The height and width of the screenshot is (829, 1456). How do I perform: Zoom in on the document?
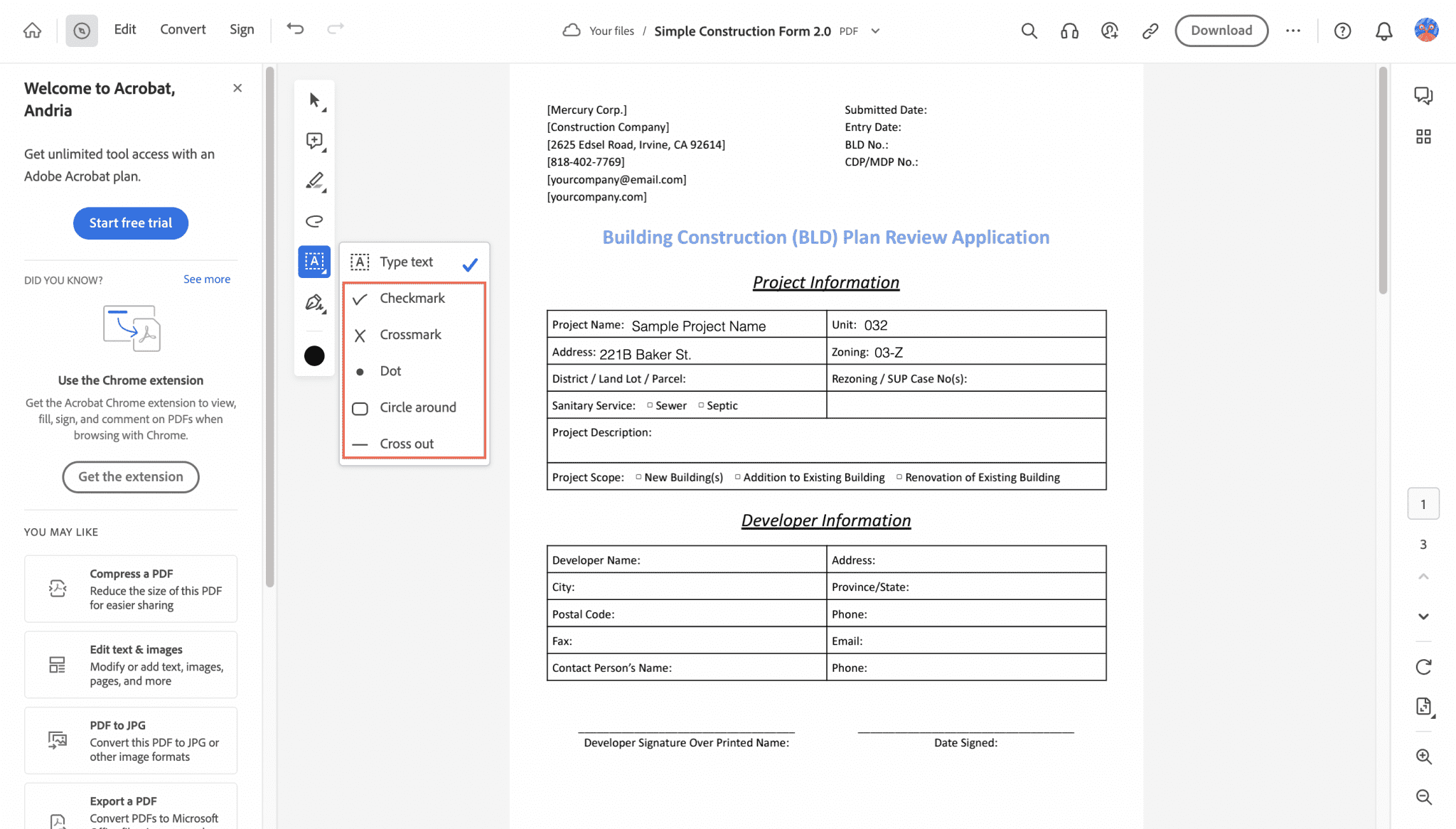pyautogui.click(x=1424, y=756)
